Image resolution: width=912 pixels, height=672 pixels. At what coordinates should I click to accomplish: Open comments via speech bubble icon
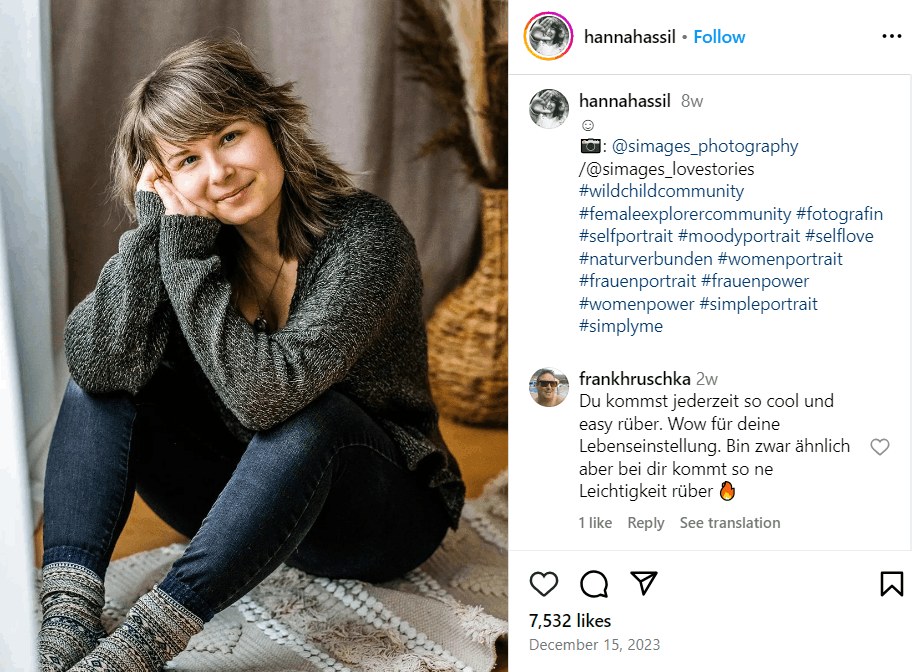[594, 584]
